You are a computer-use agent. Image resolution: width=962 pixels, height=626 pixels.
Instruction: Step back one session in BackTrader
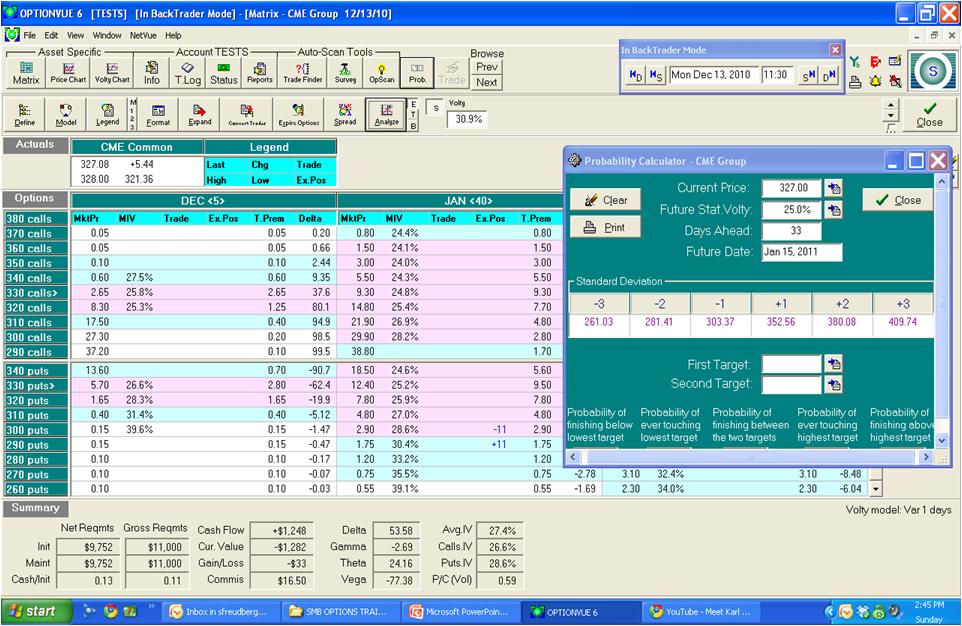656,75
